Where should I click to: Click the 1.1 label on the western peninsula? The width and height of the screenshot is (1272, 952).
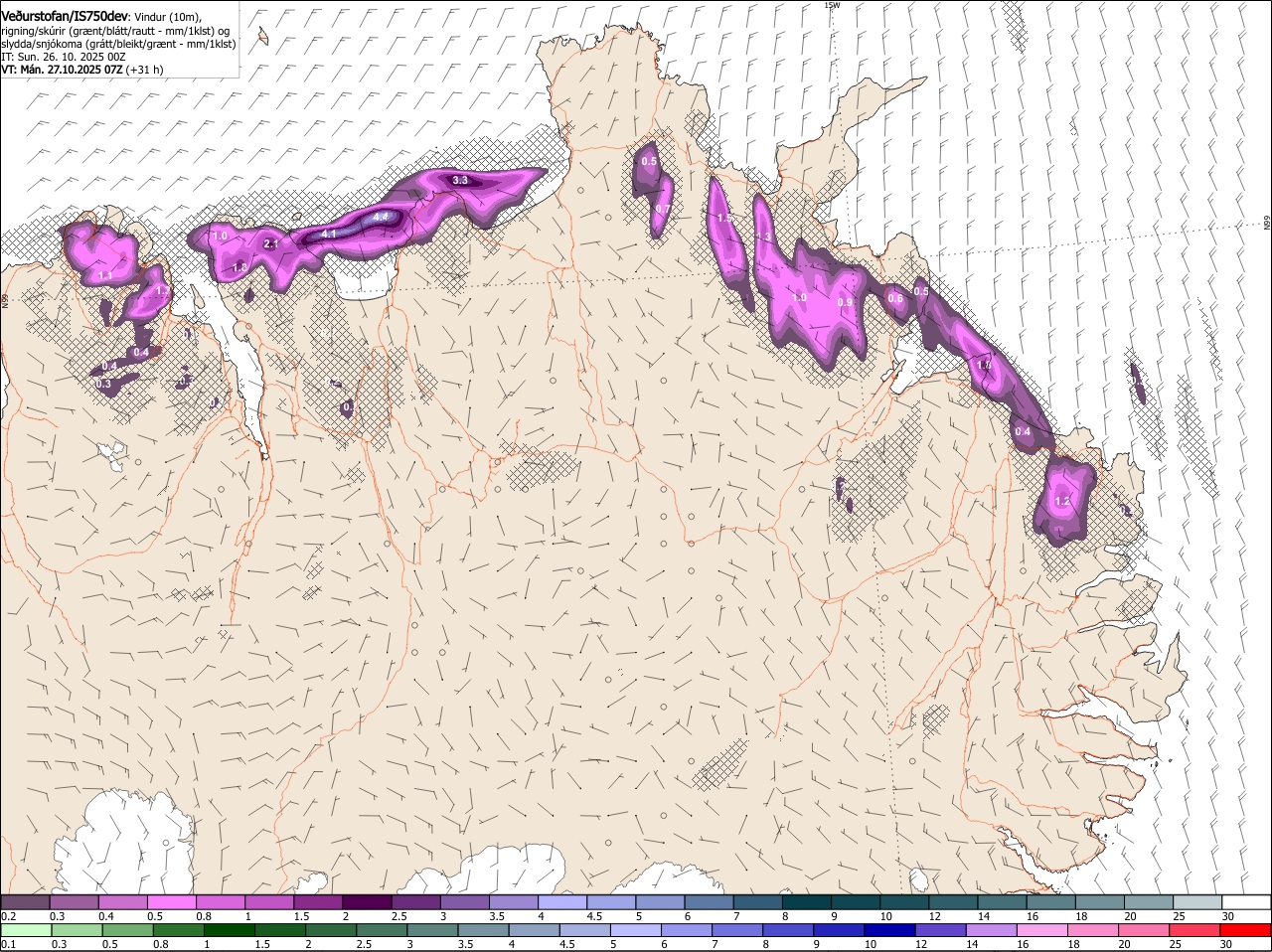click(x=105, y=274)
